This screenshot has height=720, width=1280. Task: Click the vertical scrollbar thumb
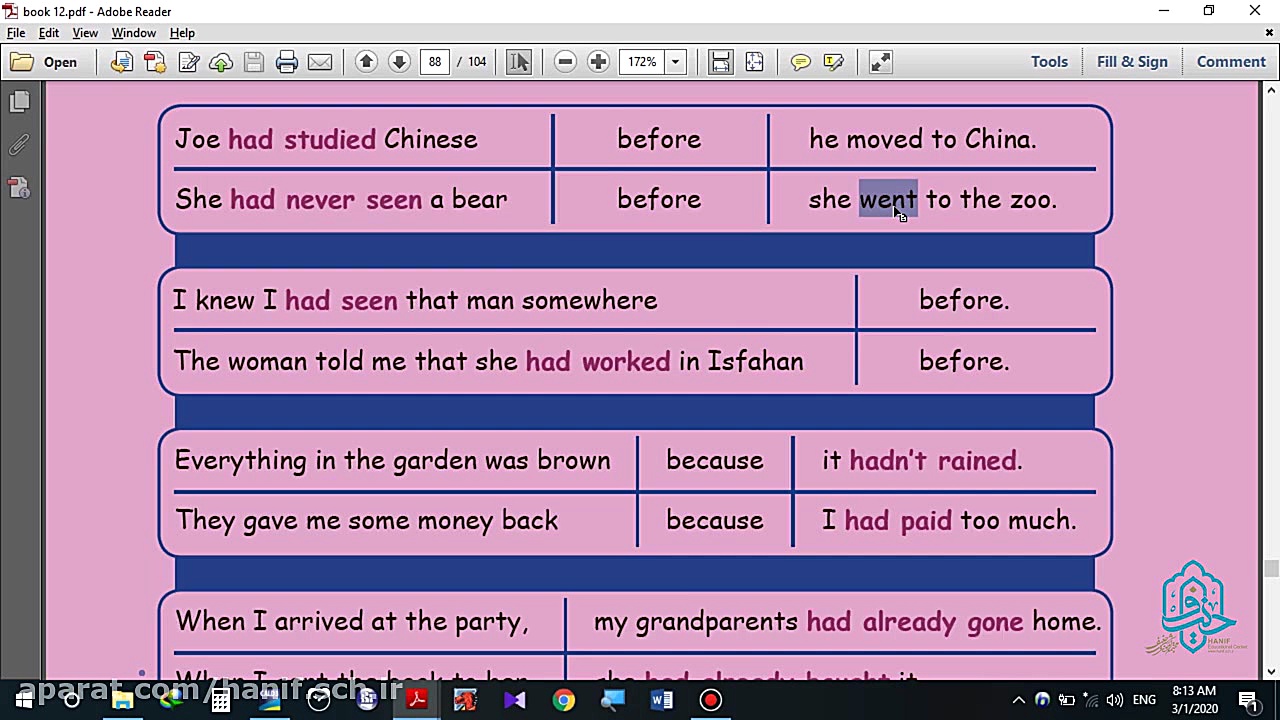coord(1271,570)
